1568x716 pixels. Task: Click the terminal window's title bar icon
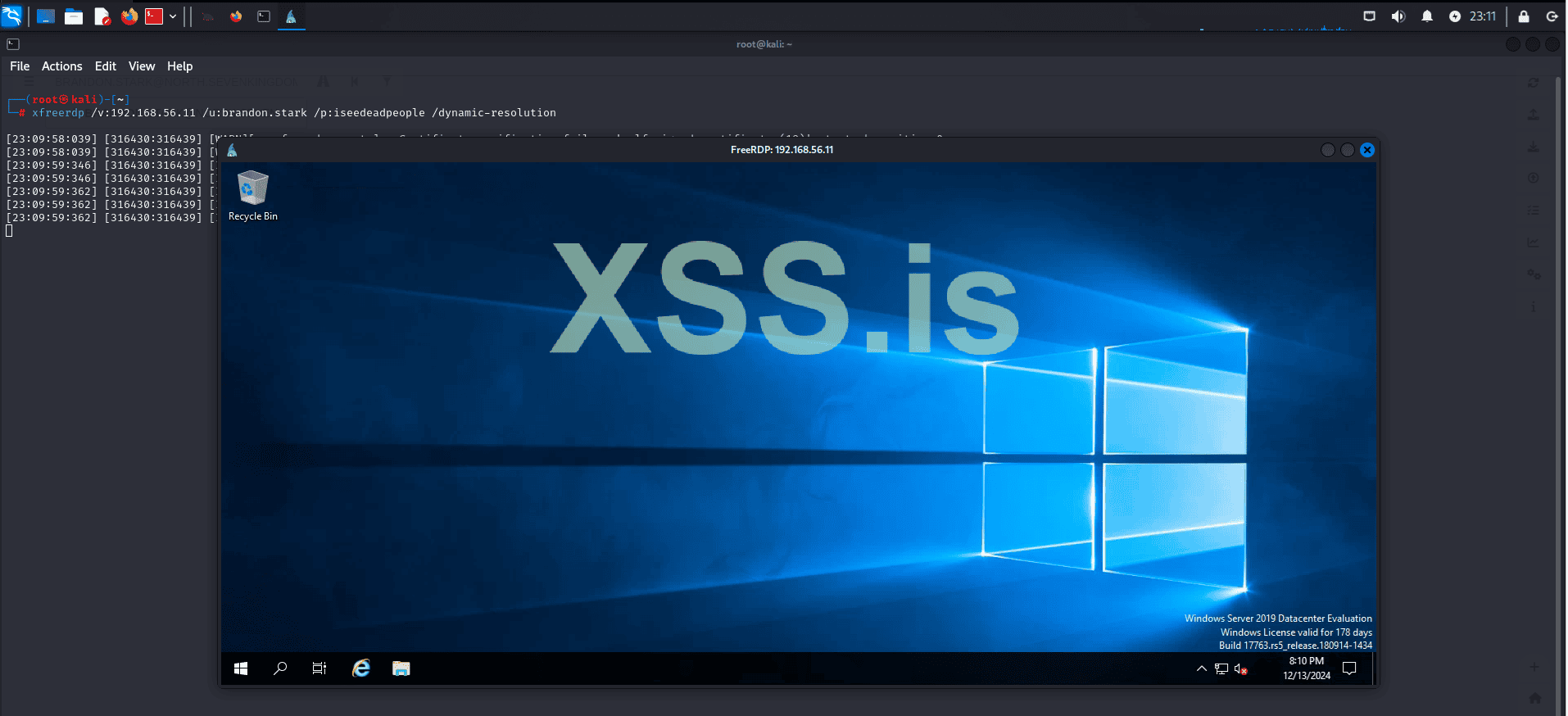[x=13, y=44]
